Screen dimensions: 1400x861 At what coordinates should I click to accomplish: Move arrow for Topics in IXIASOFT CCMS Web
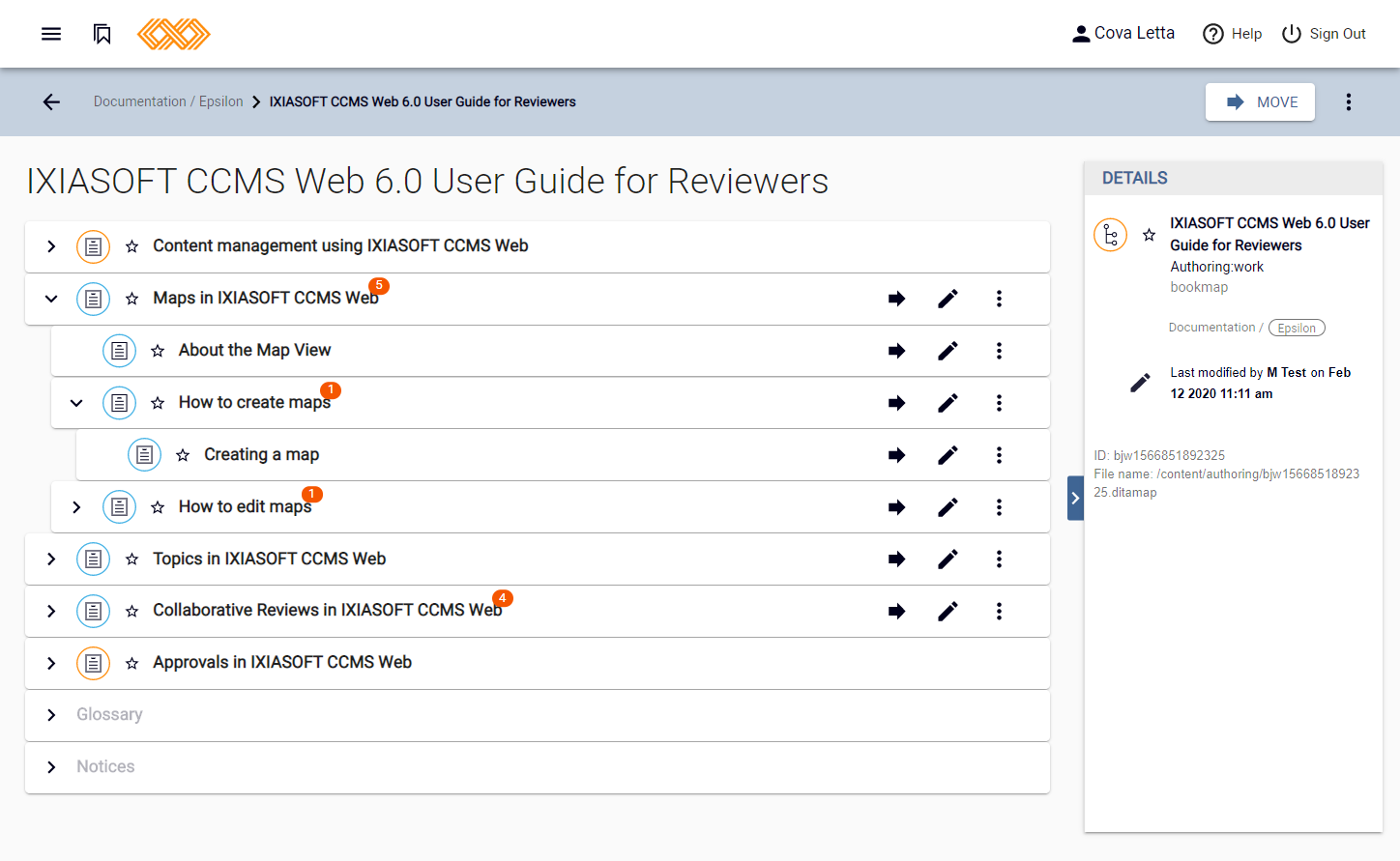(896, 560)
